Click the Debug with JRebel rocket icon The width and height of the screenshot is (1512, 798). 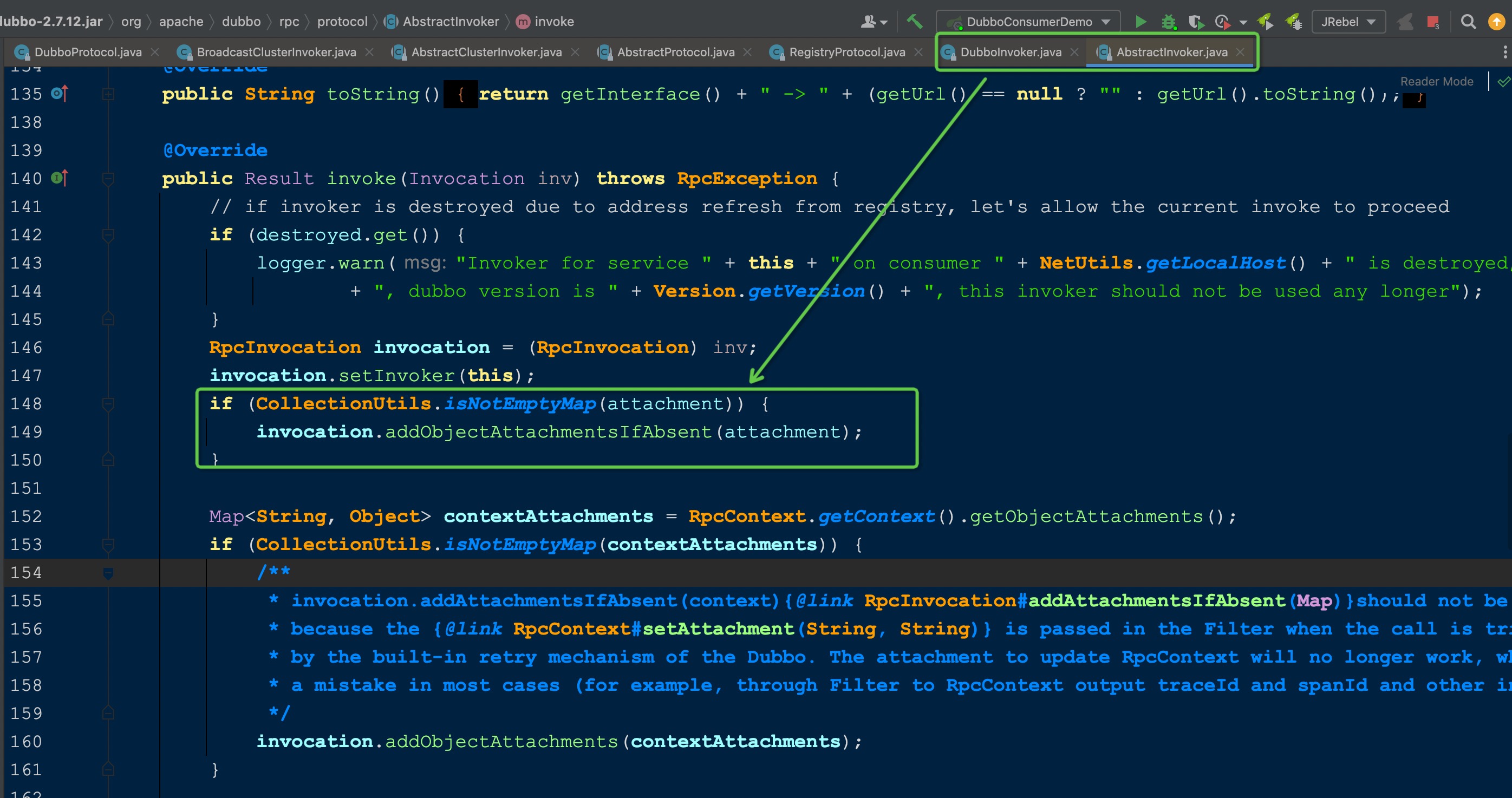[1294, 22]
